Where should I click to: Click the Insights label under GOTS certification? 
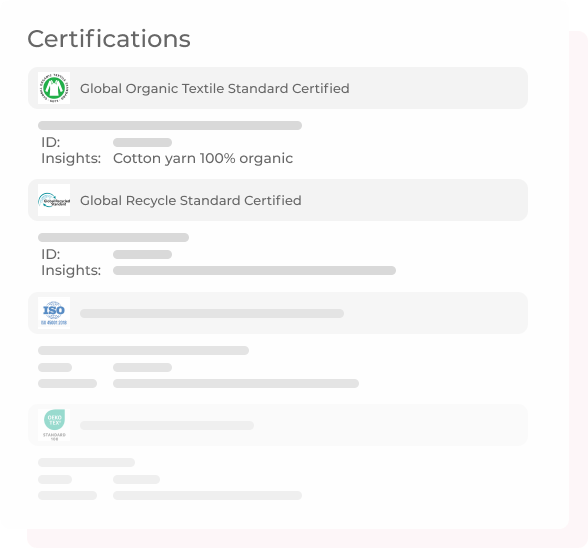[x=71, y=158]
